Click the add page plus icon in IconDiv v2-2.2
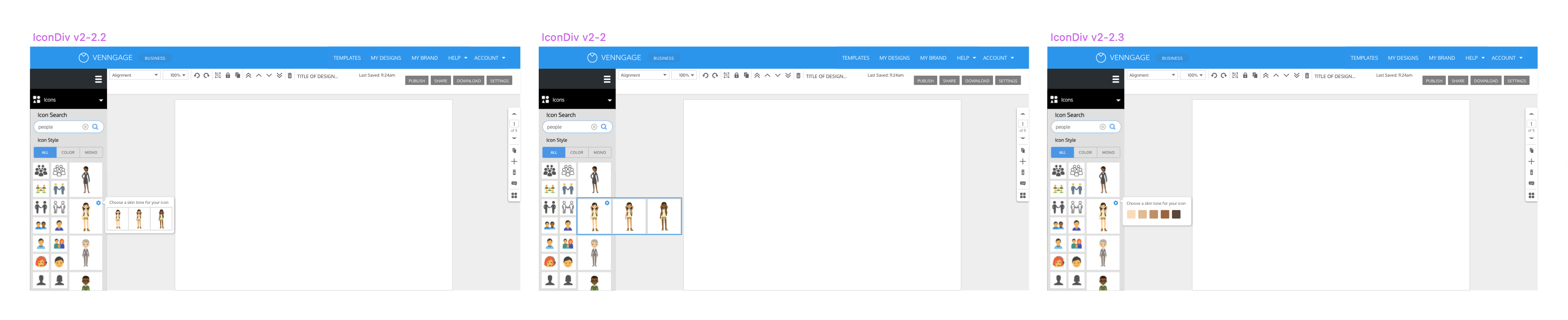Image resolution: width=1568 pixels, height=320 pixels. 514,161
